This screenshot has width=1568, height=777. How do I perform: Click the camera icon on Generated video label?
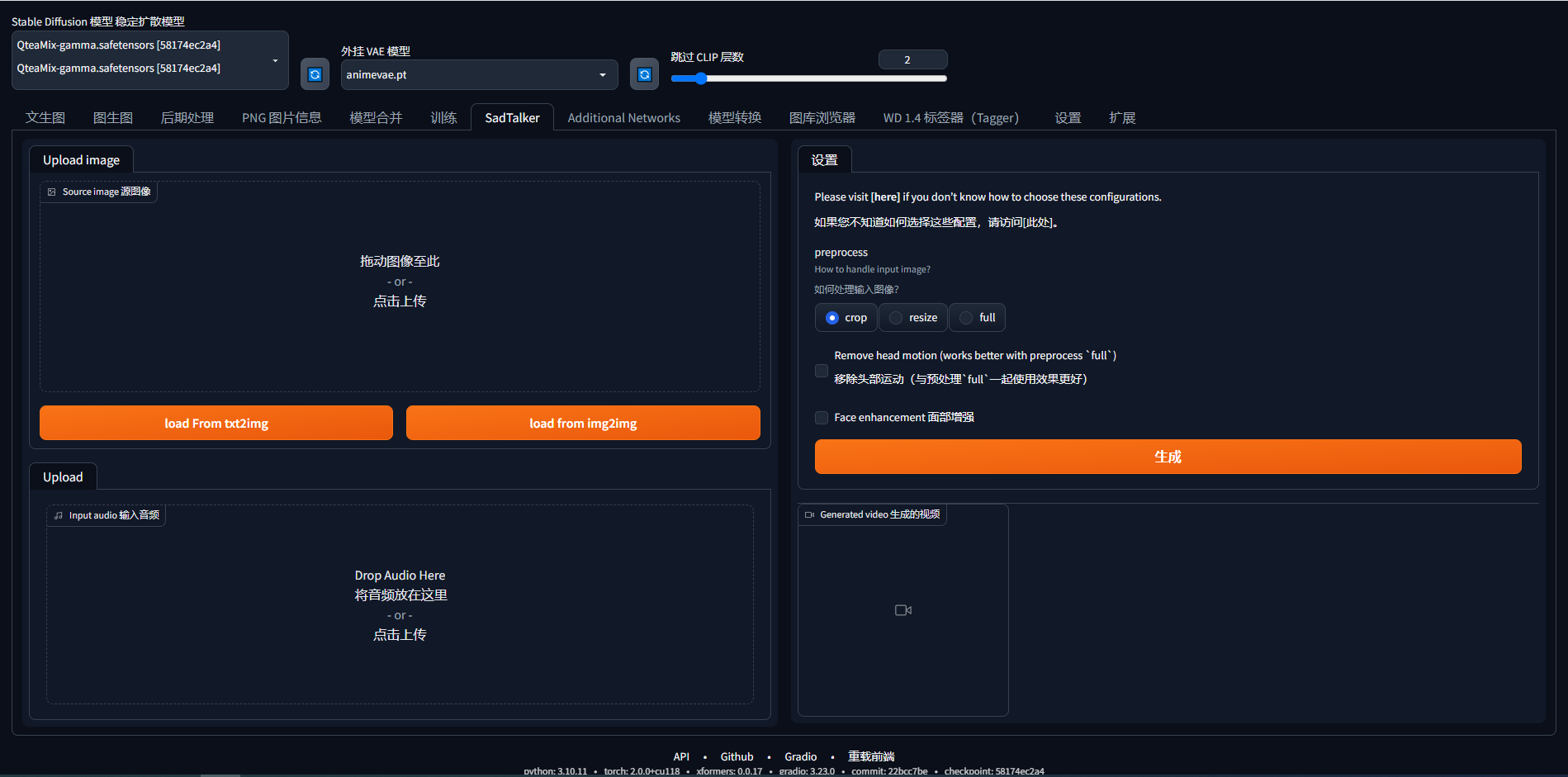tap(809, 514)
